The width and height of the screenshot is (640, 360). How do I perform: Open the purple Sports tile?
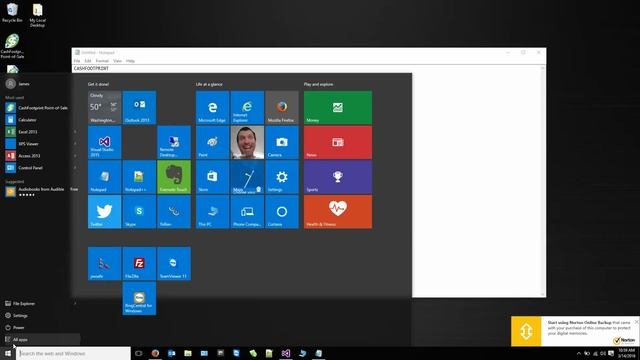pyautogui.click(x=338, y=177)
